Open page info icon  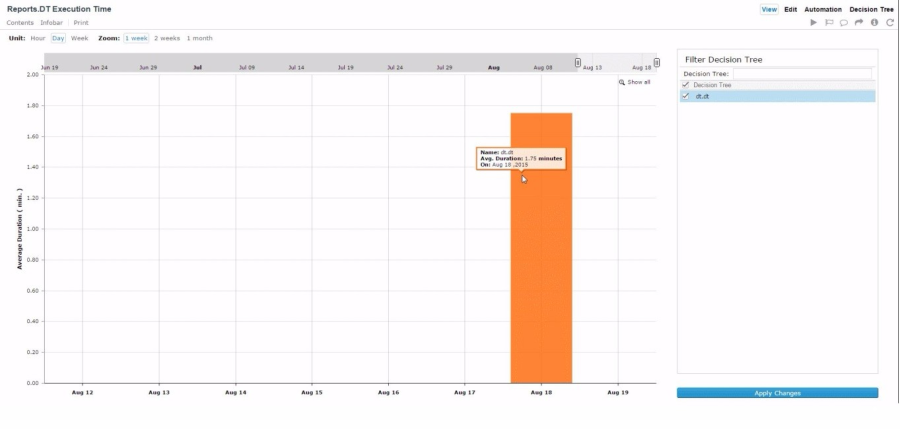(874, 22)
